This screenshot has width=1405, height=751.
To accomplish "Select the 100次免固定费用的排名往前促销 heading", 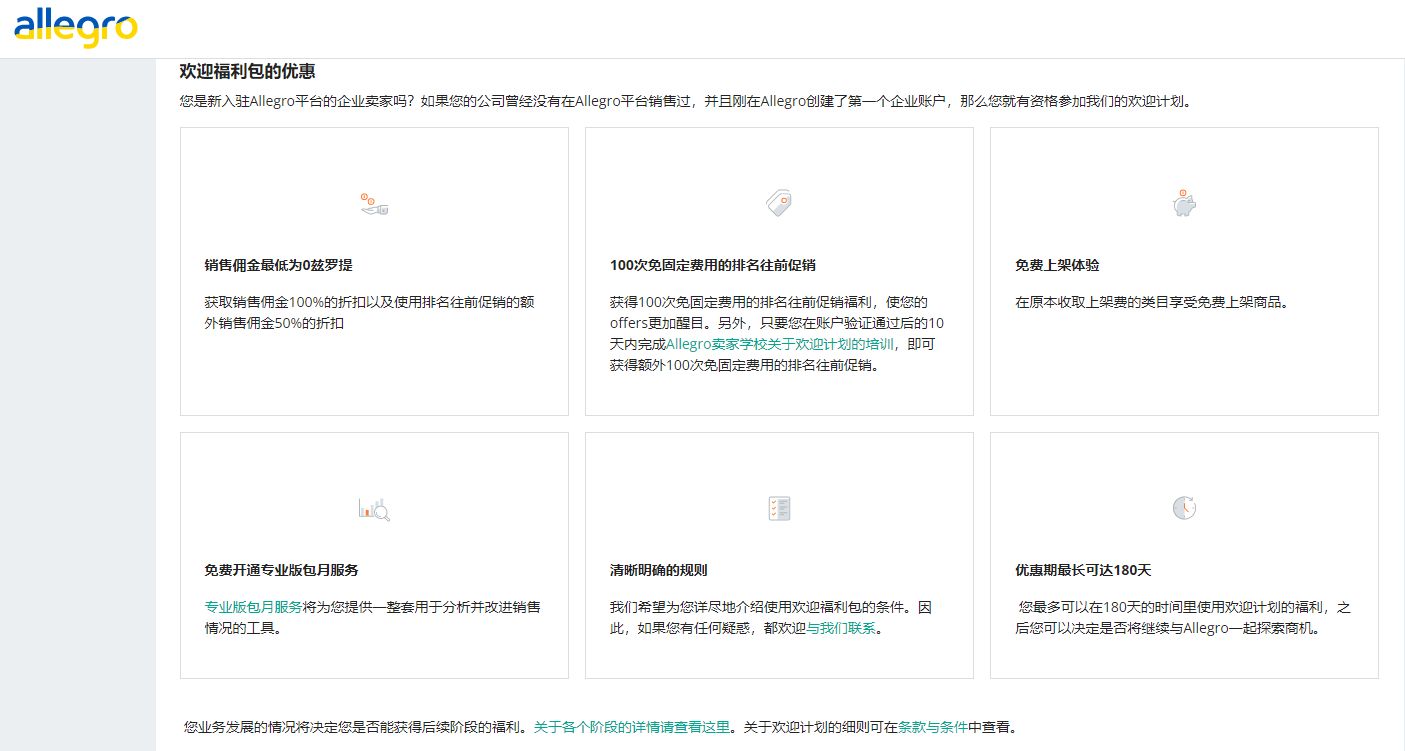I will 712,266.
